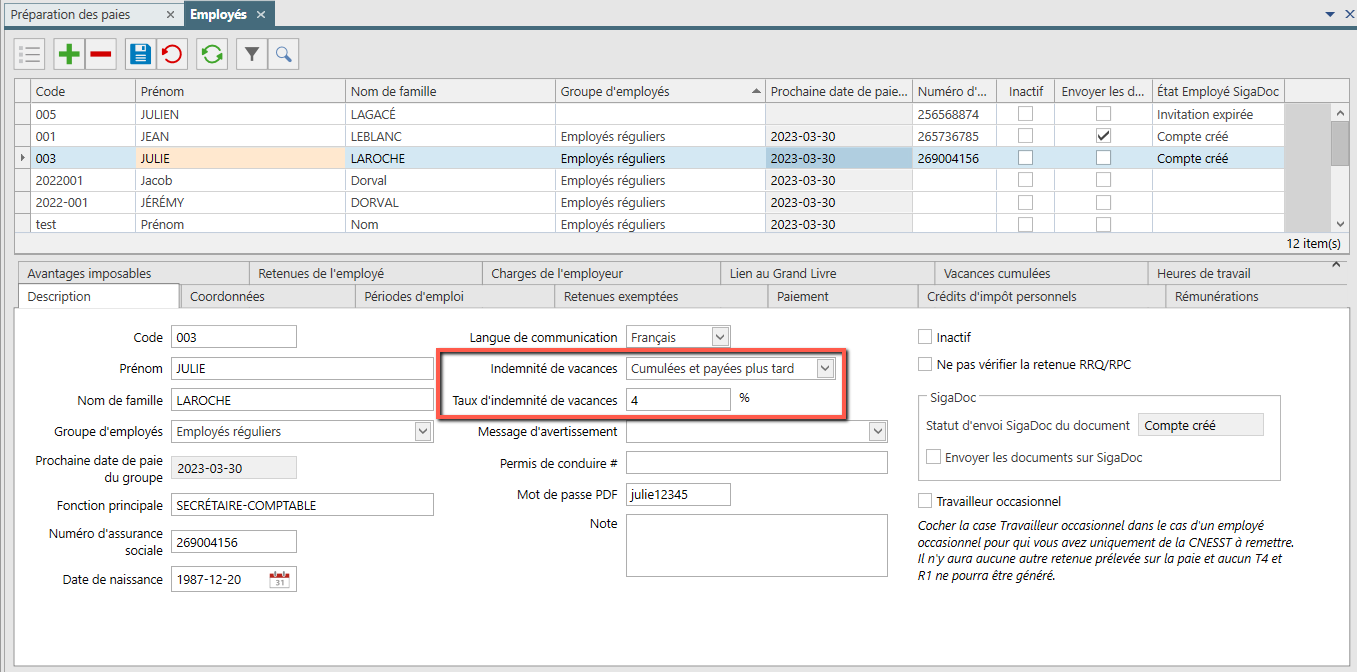Screen dimensions: 1357x672
Task: Click the Code column header
Action: (x=83, y=91)
